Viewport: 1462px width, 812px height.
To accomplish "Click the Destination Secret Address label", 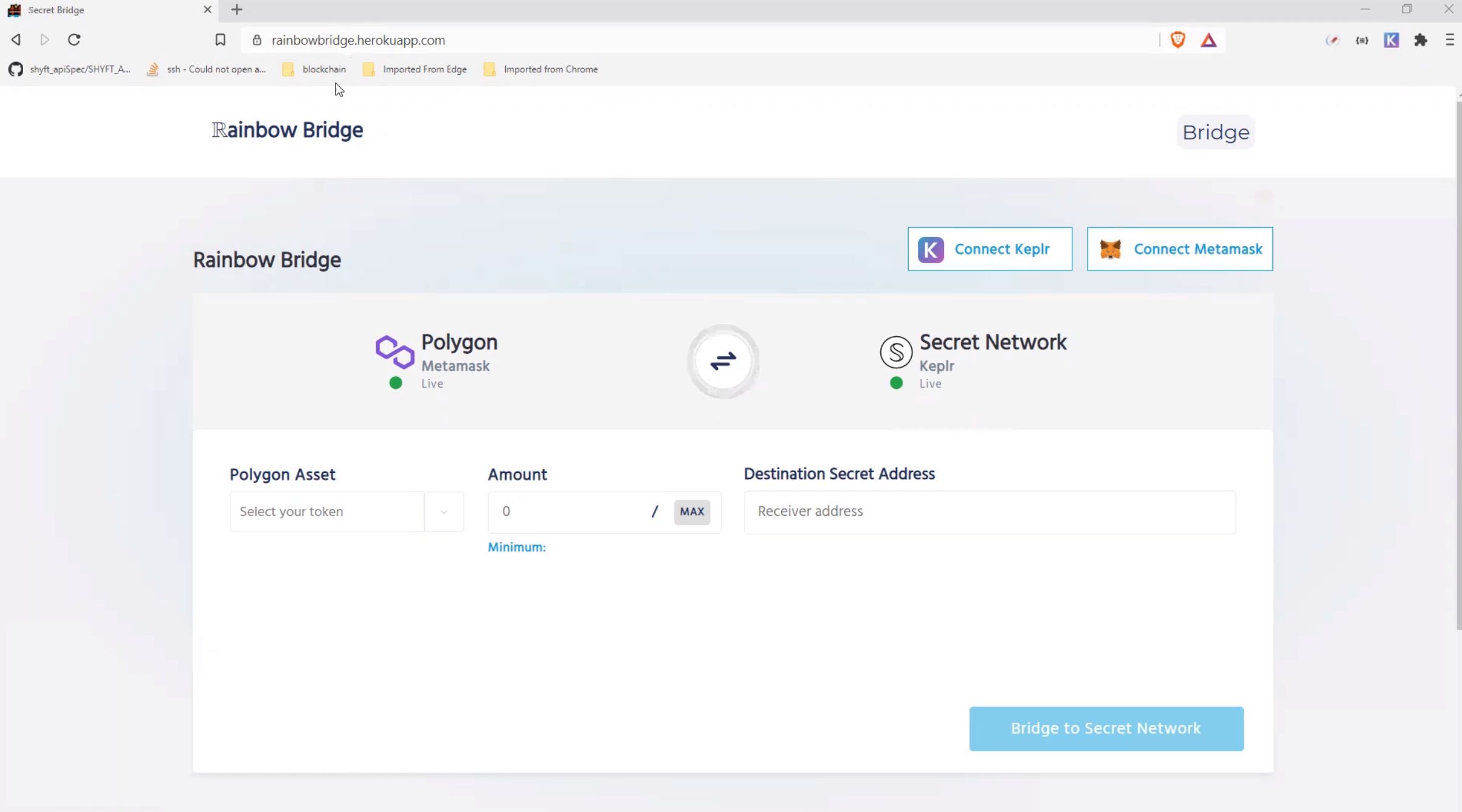I will pos(839,474).
